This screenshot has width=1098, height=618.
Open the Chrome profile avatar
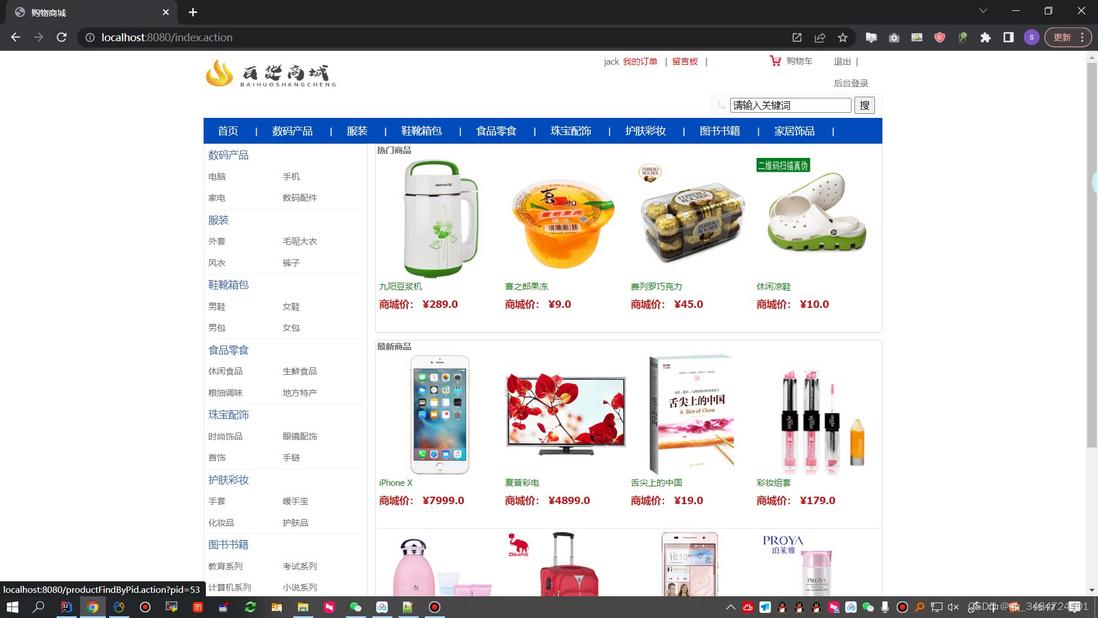point(1031,37)
